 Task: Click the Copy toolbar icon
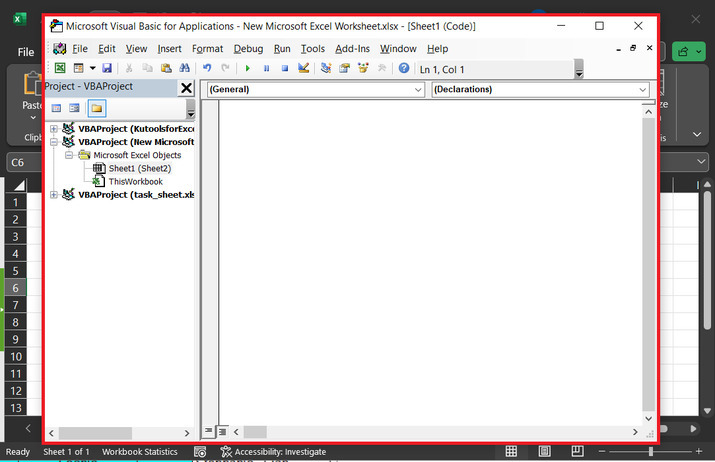(147, 68)
